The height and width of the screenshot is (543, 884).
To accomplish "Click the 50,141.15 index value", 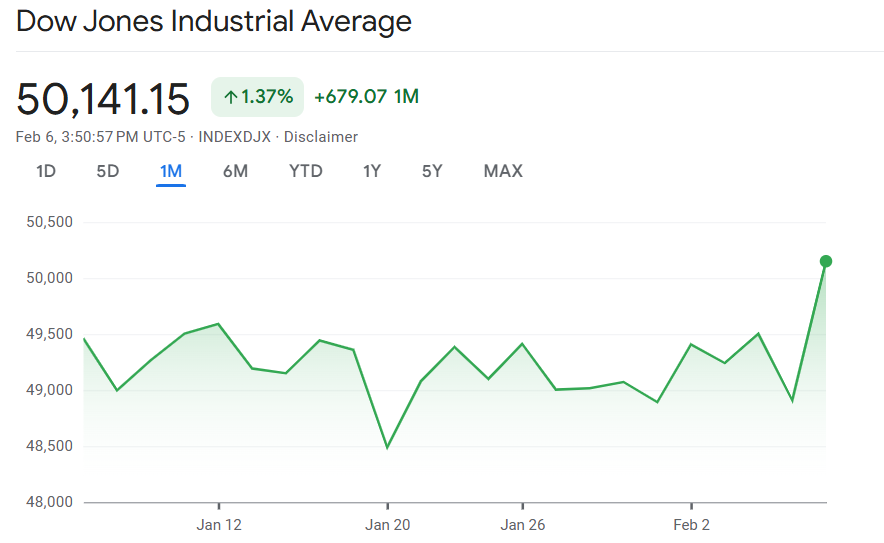I will [103, 99].
